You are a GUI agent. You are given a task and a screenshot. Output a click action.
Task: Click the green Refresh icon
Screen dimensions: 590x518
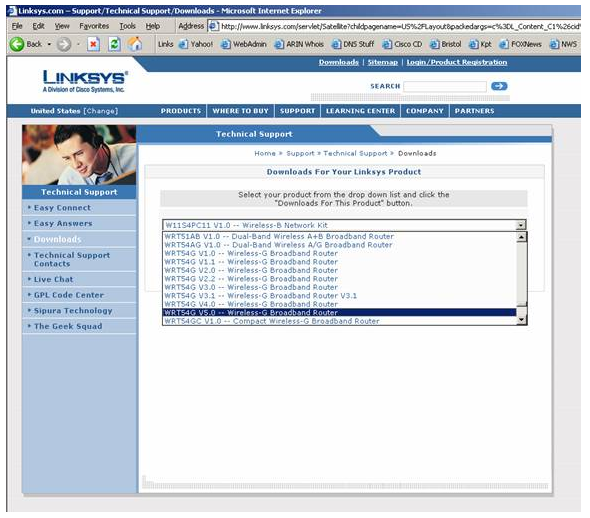114,44
